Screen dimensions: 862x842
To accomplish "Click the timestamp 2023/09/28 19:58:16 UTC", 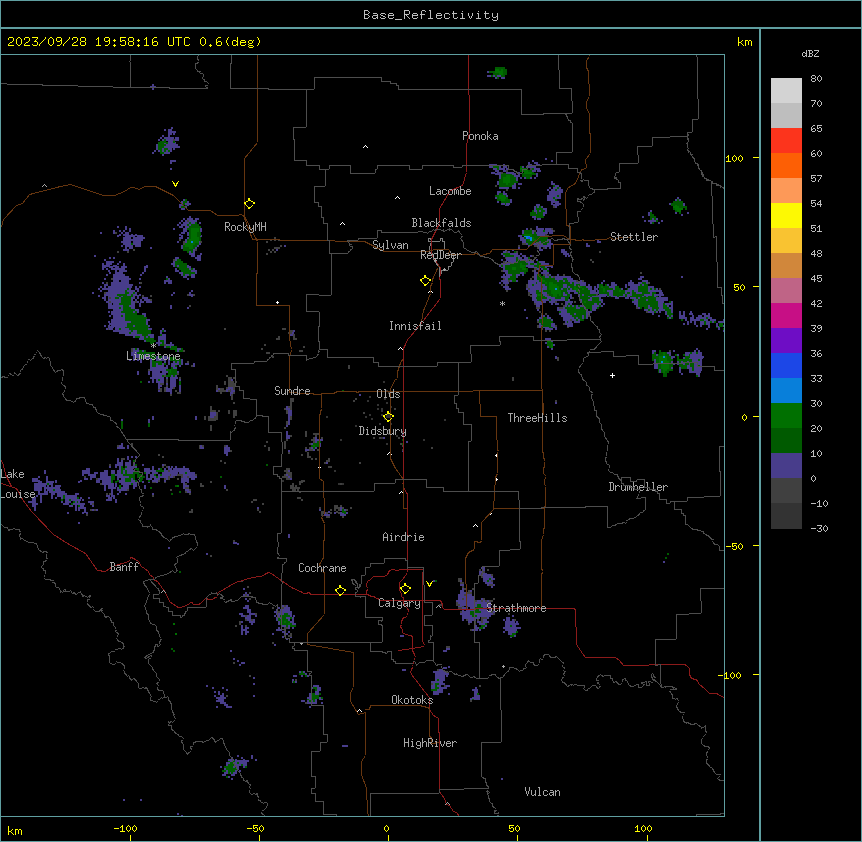I will click(99, 42).
